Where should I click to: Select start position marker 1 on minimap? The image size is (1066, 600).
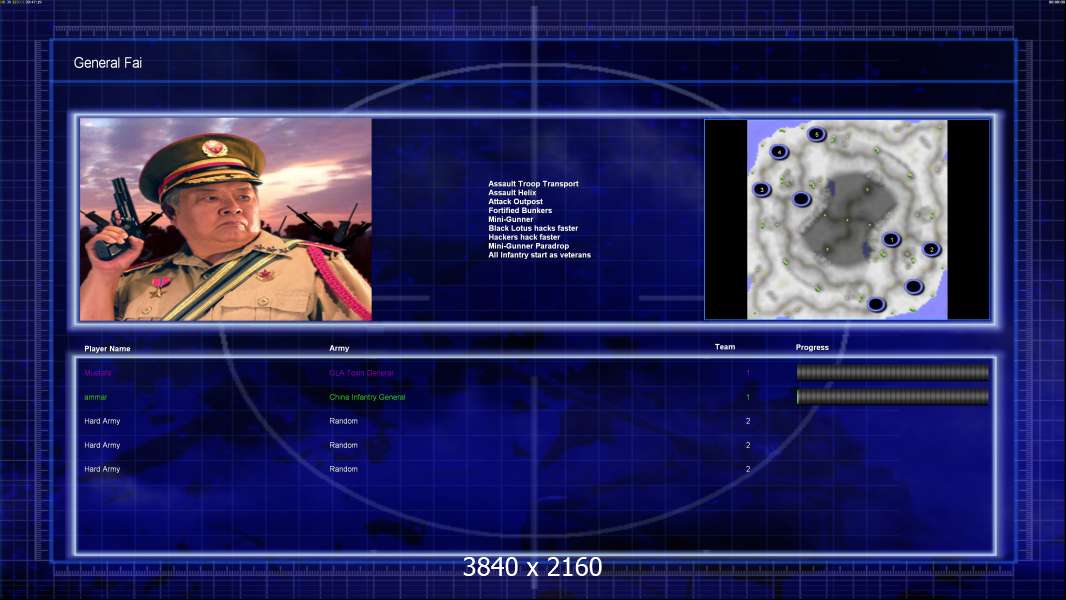[891, 239]
